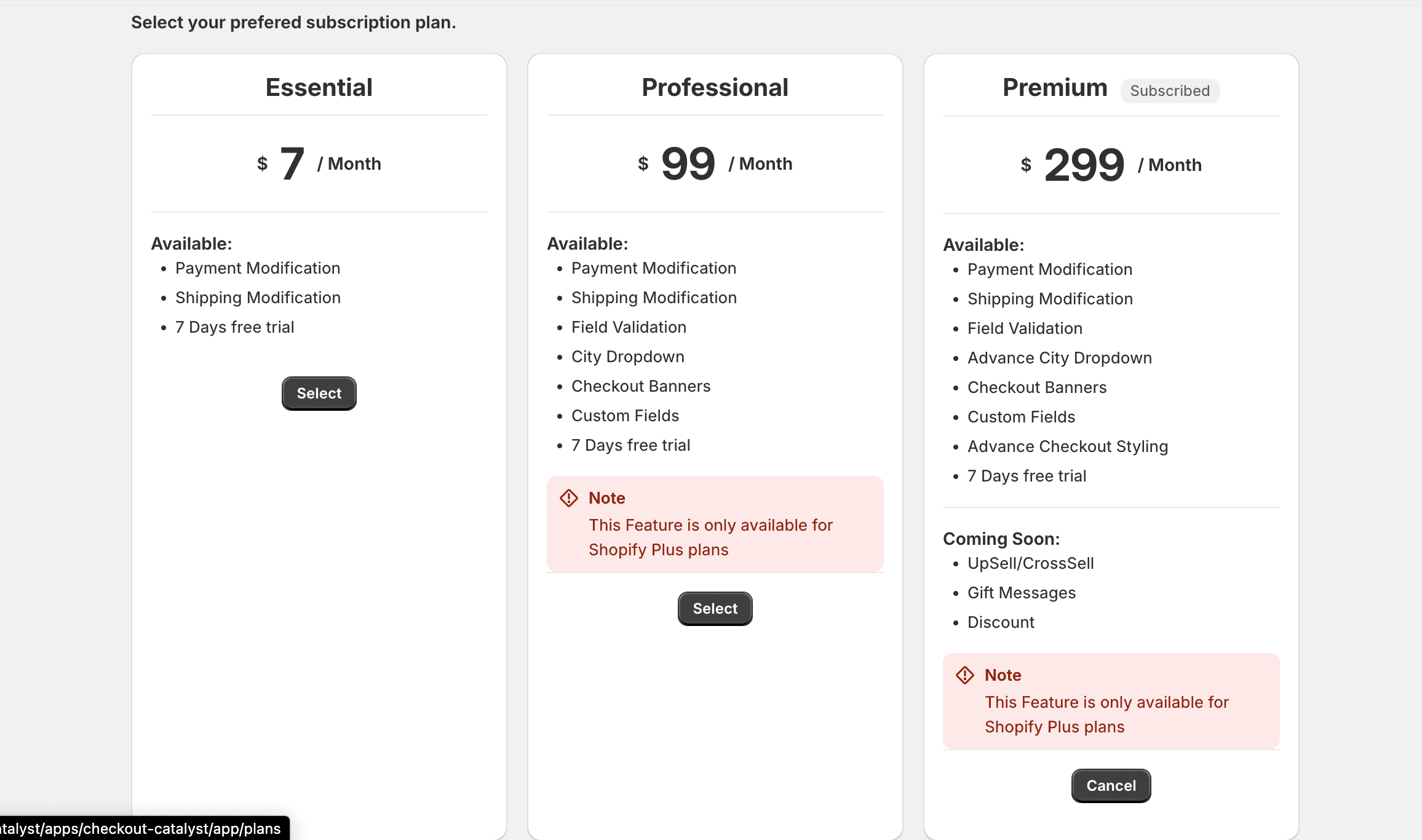Click the Essential plan title
The height and width of the screenshot is (840, 1422).
click(x=319, y=87)
